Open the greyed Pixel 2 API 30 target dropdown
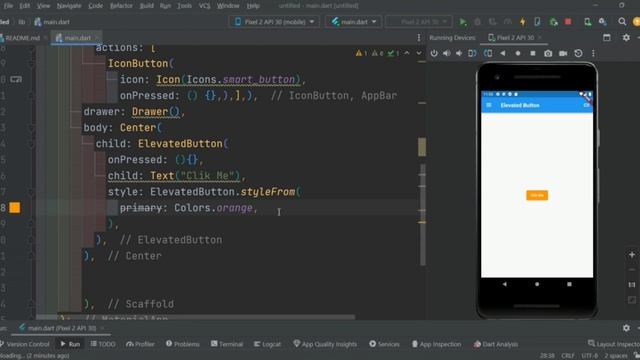Screen dimensions: 640x360 coord(419,22)
